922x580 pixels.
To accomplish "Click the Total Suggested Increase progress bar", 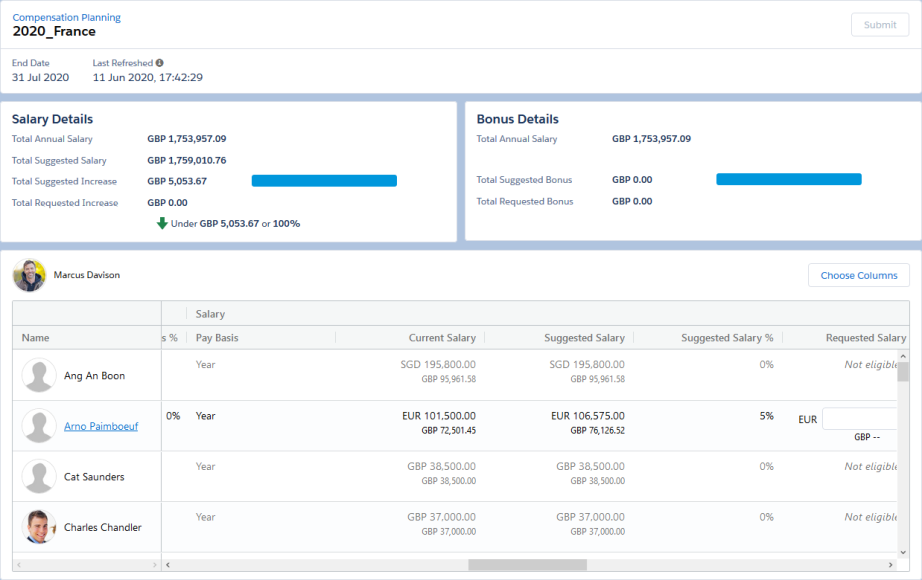I will pos(323,180).
